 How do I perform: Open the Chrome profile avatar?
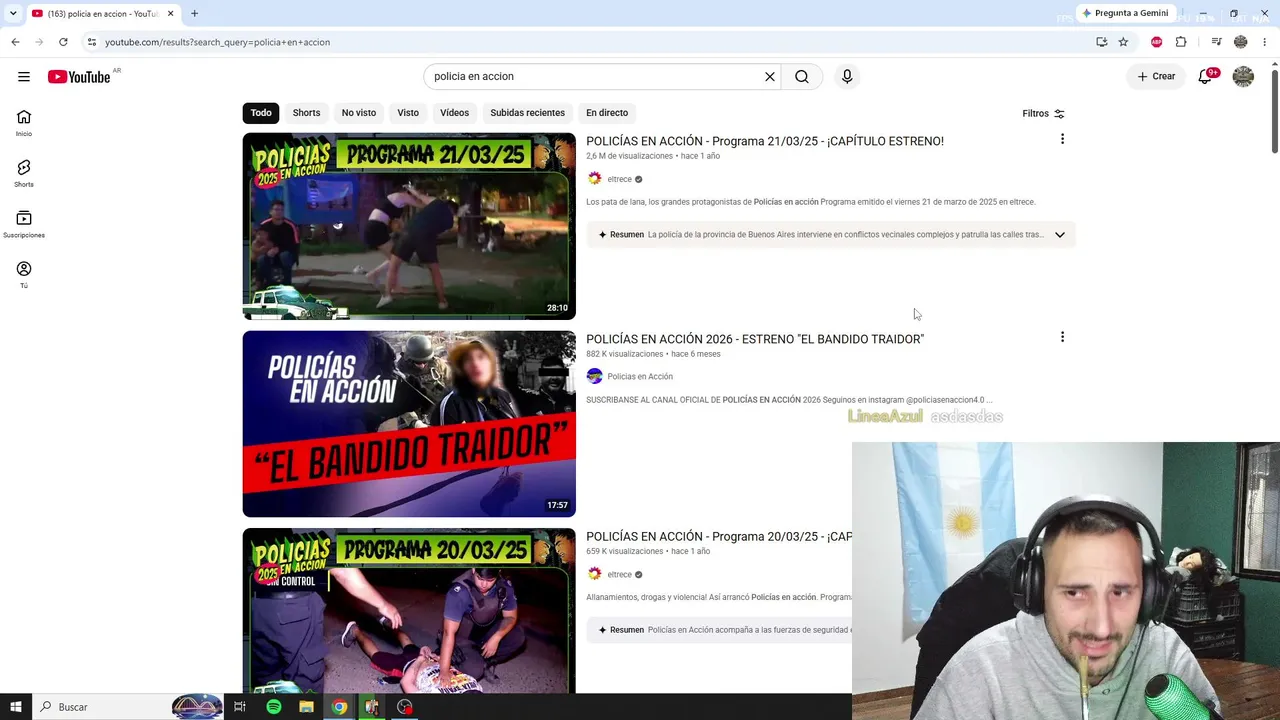tap(1241, 42)
